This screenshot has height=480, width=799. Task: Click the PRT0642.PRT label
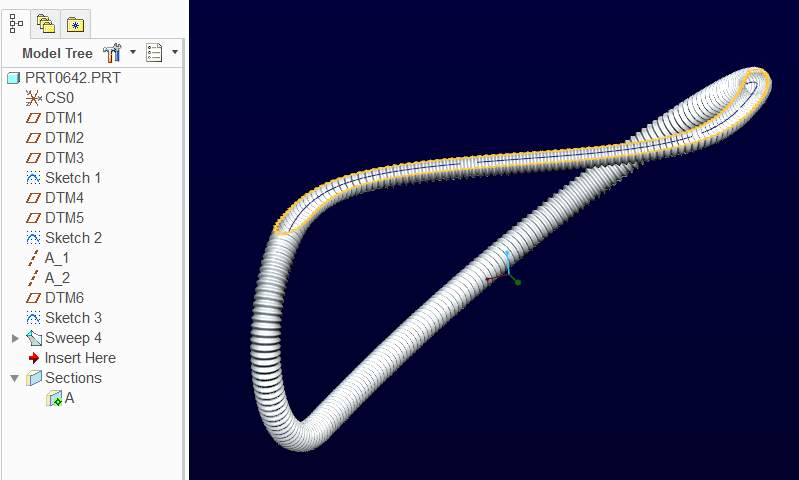[73, 78]
